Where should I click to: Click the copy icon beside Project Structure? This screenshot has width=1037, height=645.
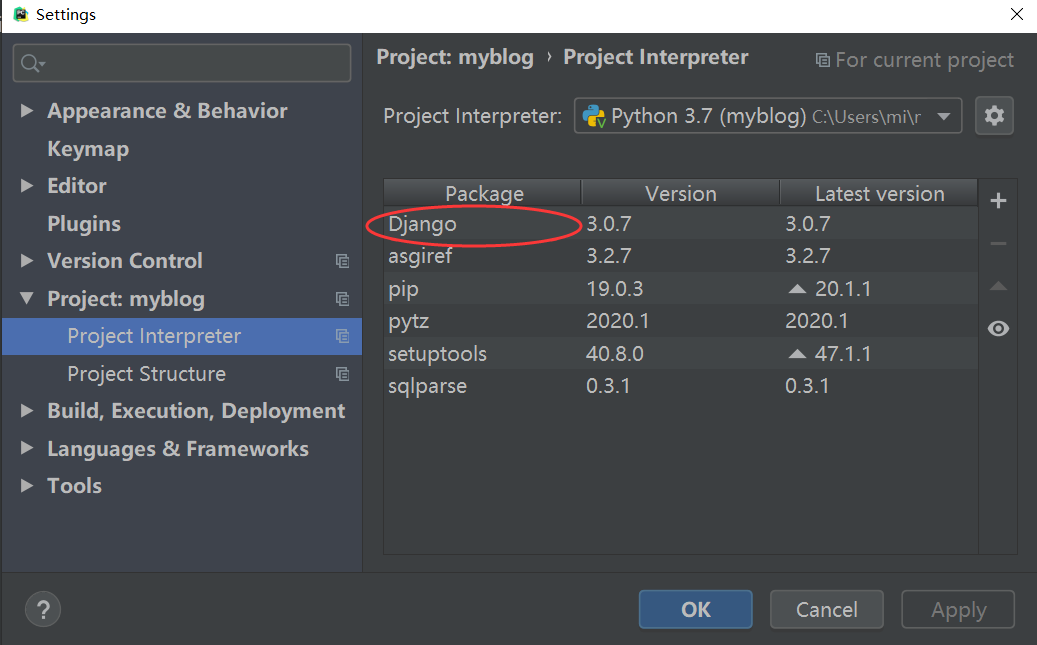(x=343, y=374)
